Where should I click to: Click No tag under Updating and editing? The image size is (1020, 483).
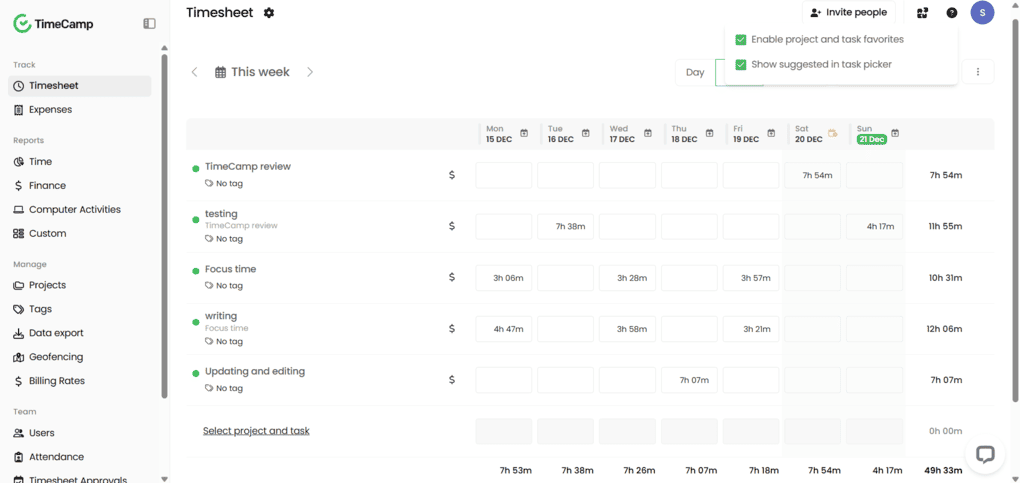tap(224, 388)
